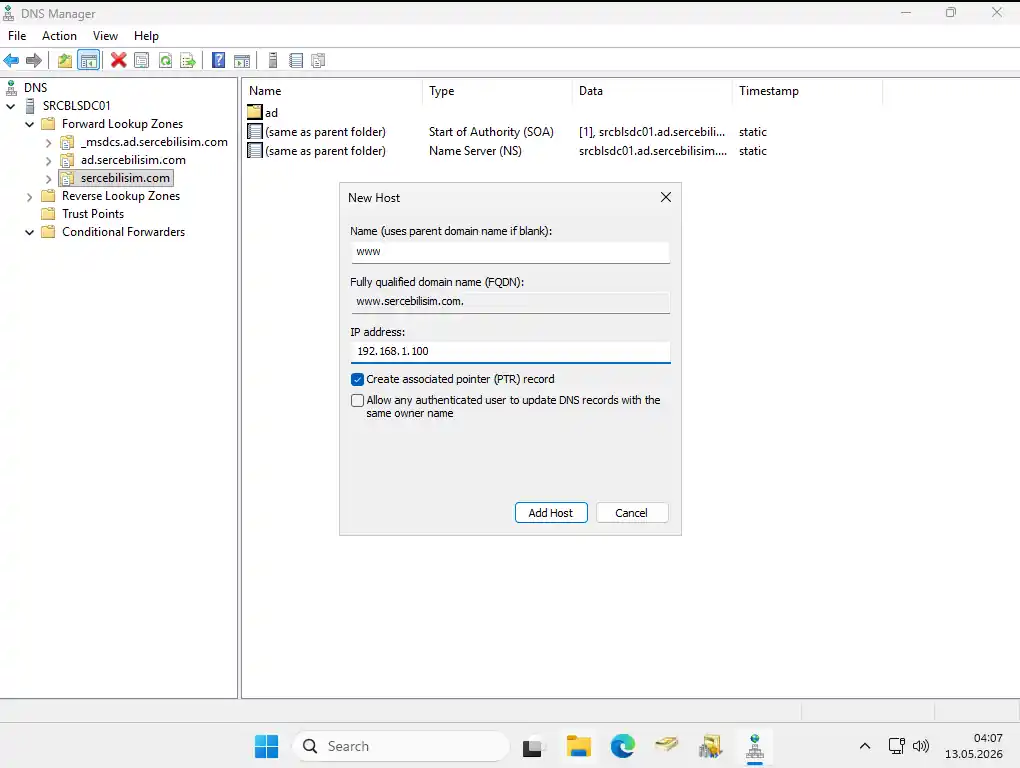Click the Data column header
The width and height of the screenshot is (1020, 768).
pos(652,91)
